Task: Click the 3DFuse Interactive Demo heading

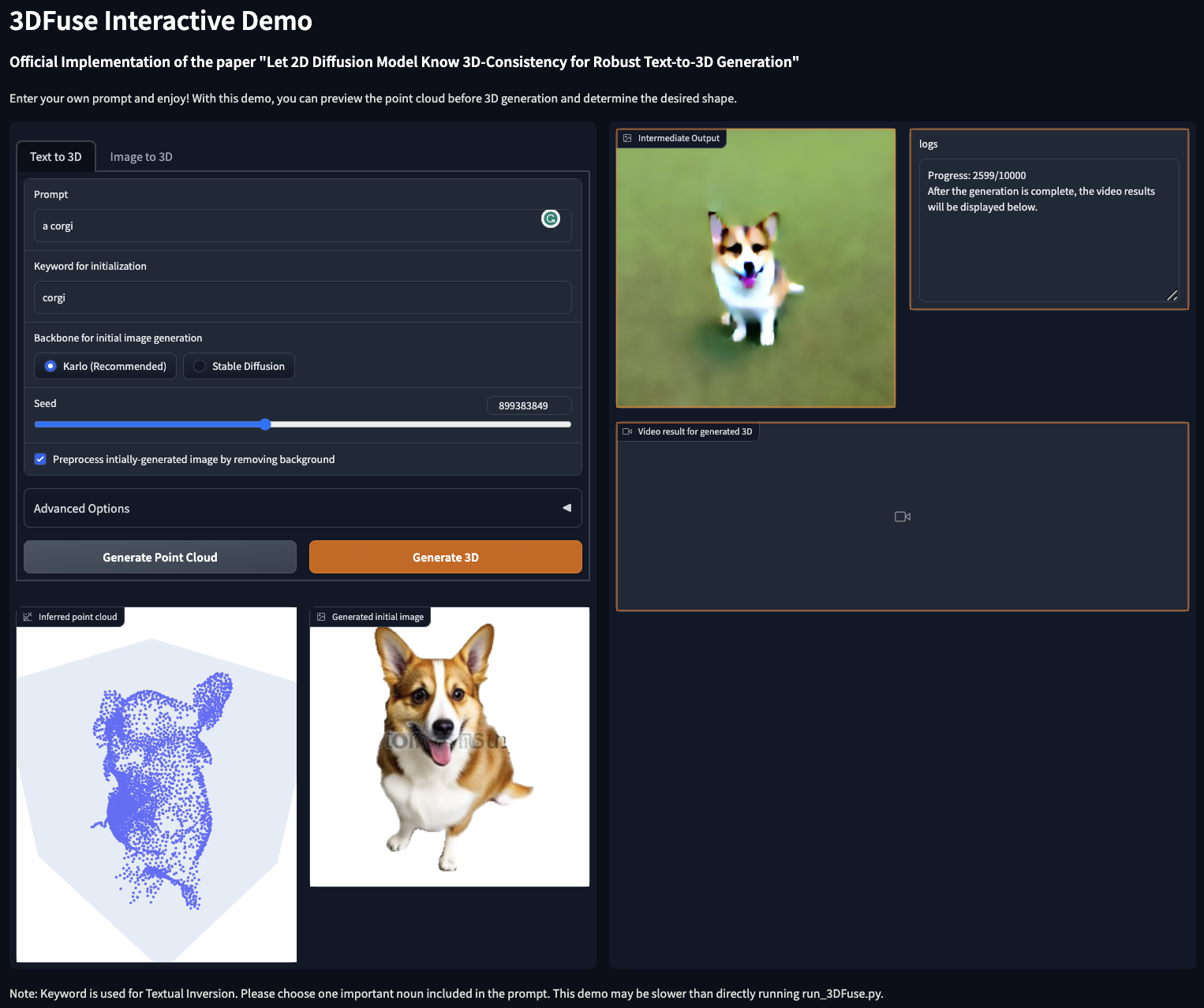Action: tap(161, 21)
